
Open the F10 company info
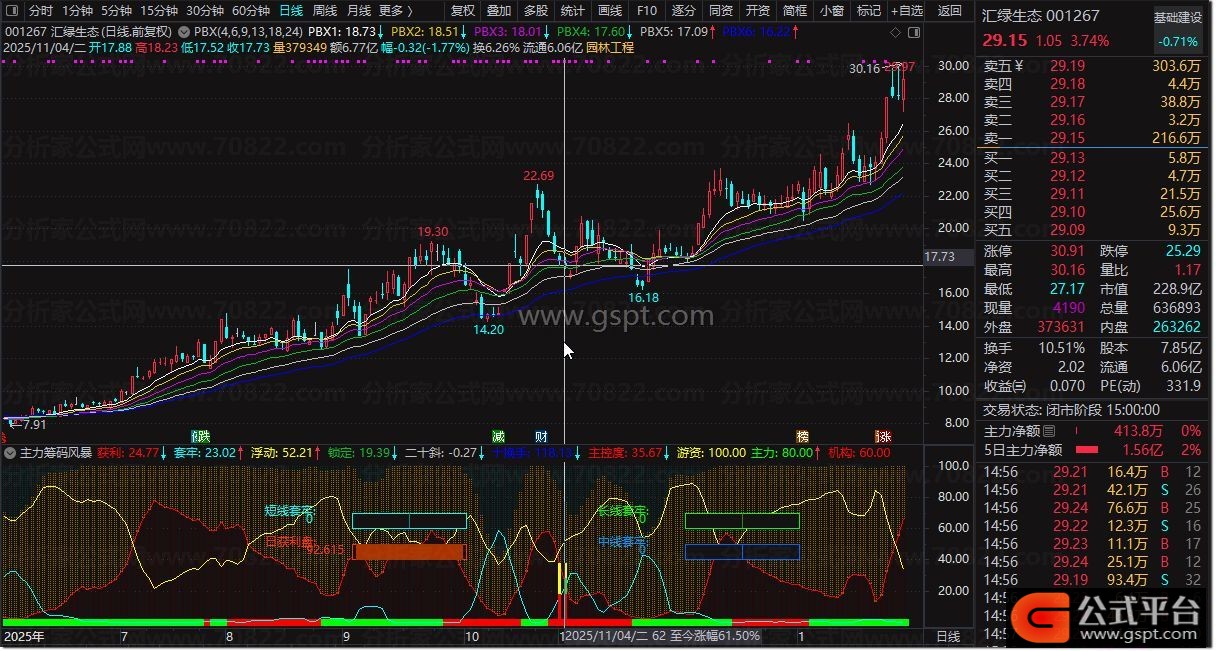pyautogui.click(x=647, y=11)
